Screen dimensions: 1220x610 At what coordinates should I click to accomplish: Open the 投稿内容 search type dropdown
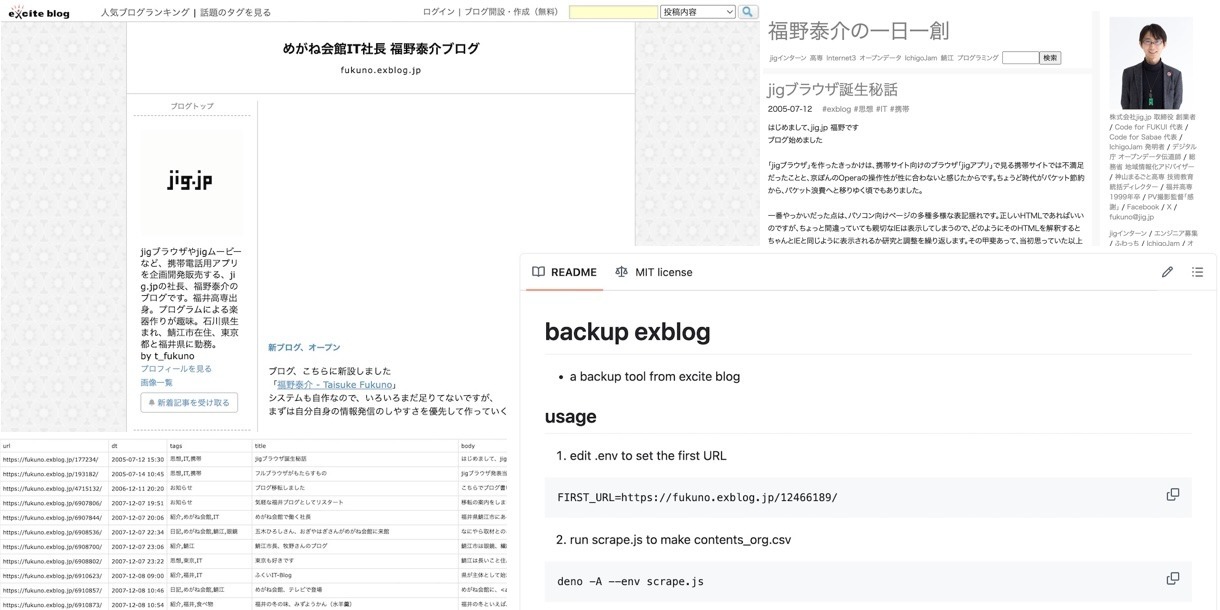click(x=698, y=12)
